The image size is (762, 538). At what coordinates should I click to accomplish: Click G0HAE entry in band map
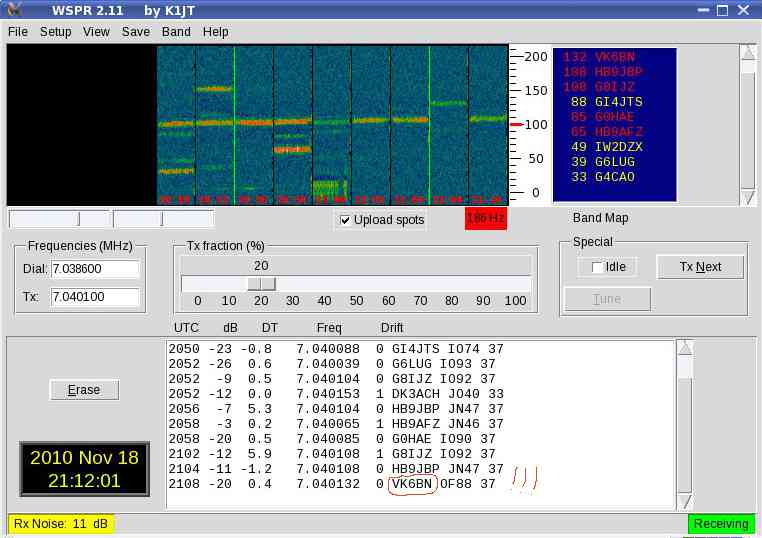pyautogui.click(x=603, y=117)
